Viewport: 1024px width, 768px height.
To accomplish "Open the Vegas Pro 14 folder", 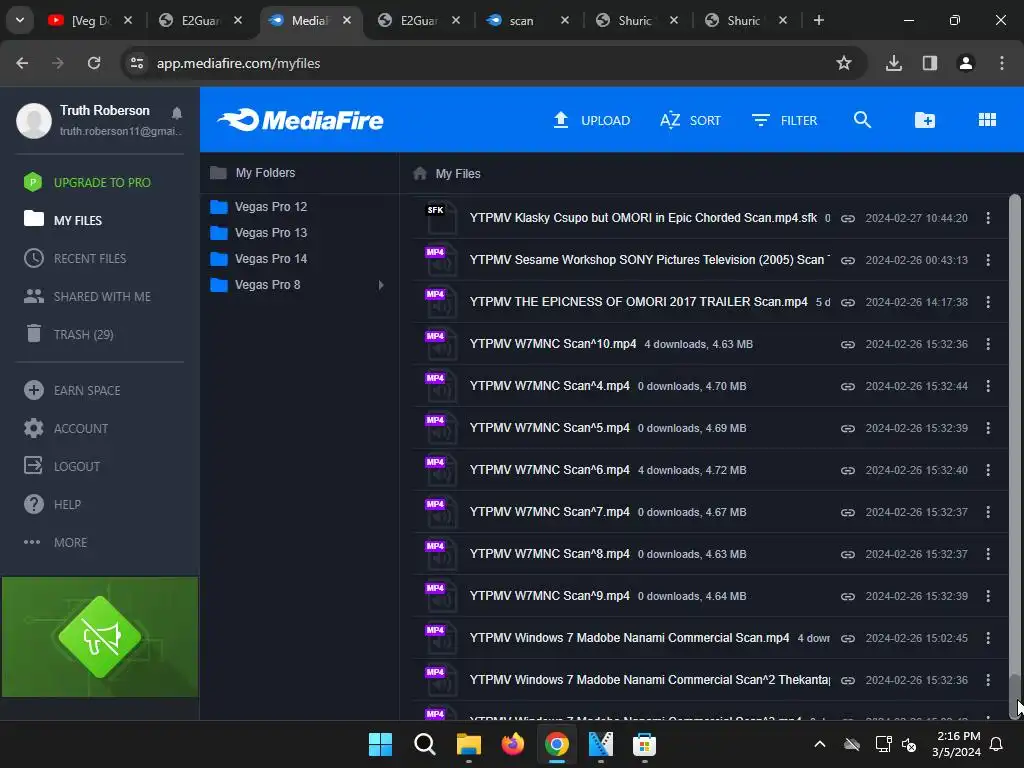I will 259,259.
